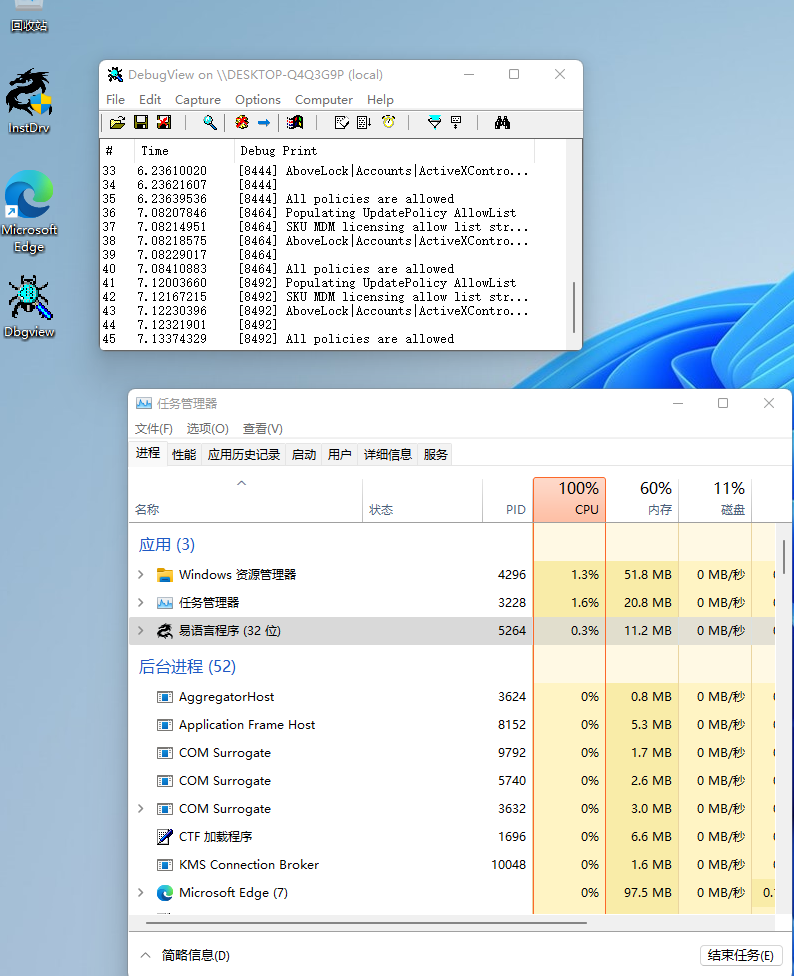
Task: Click the Capture Kernel icon in toolbar
Action: tap(241, 122)
